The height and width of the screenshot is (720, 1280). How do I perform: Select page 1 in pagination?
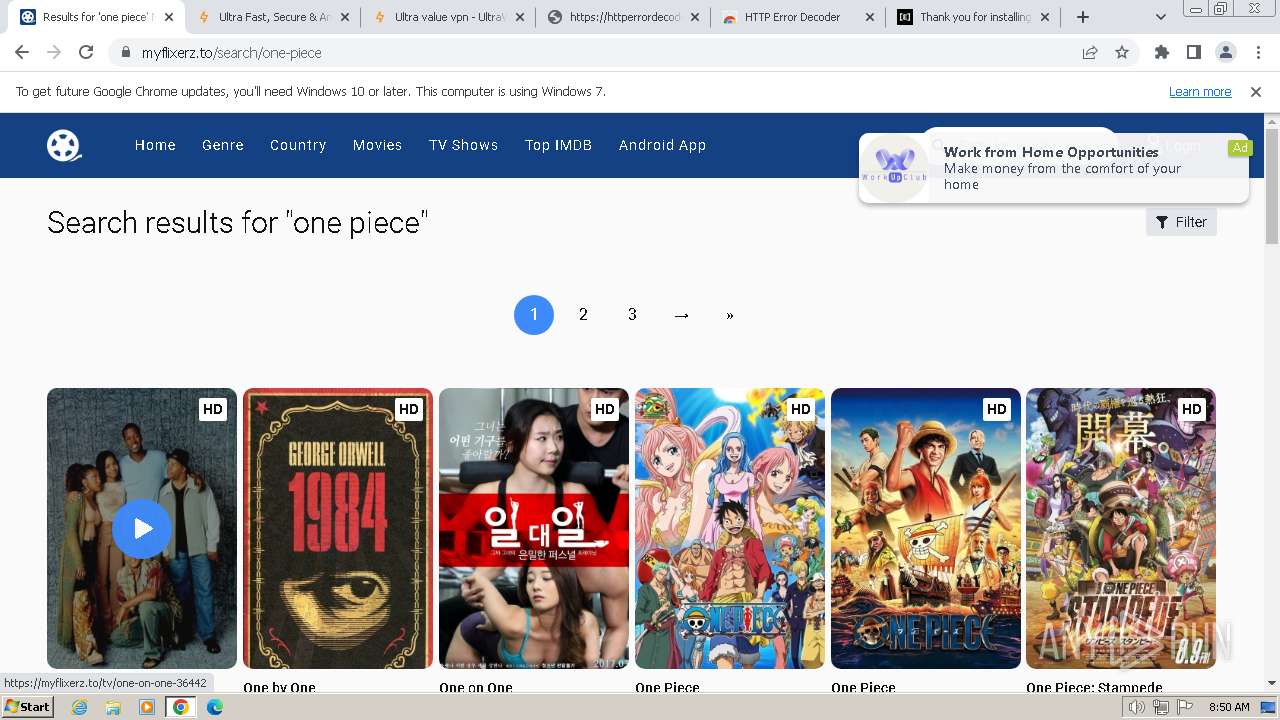point(534,315)
